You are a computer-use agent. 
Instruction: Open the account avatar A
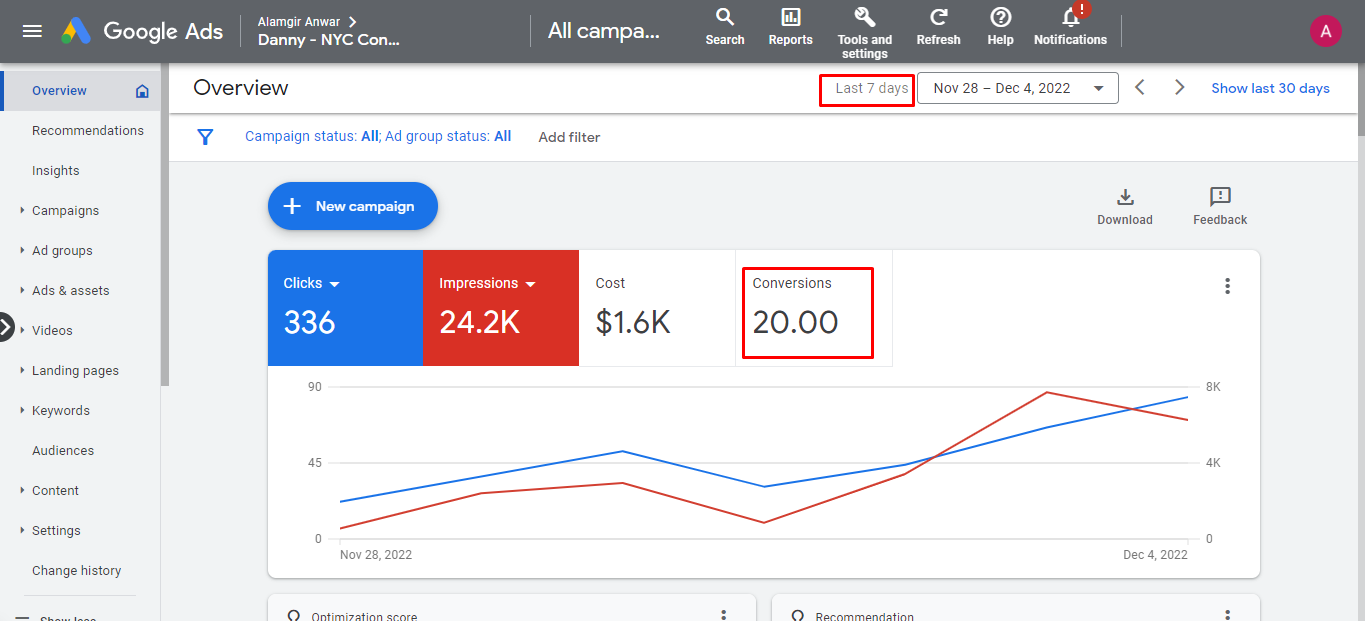1325,31
